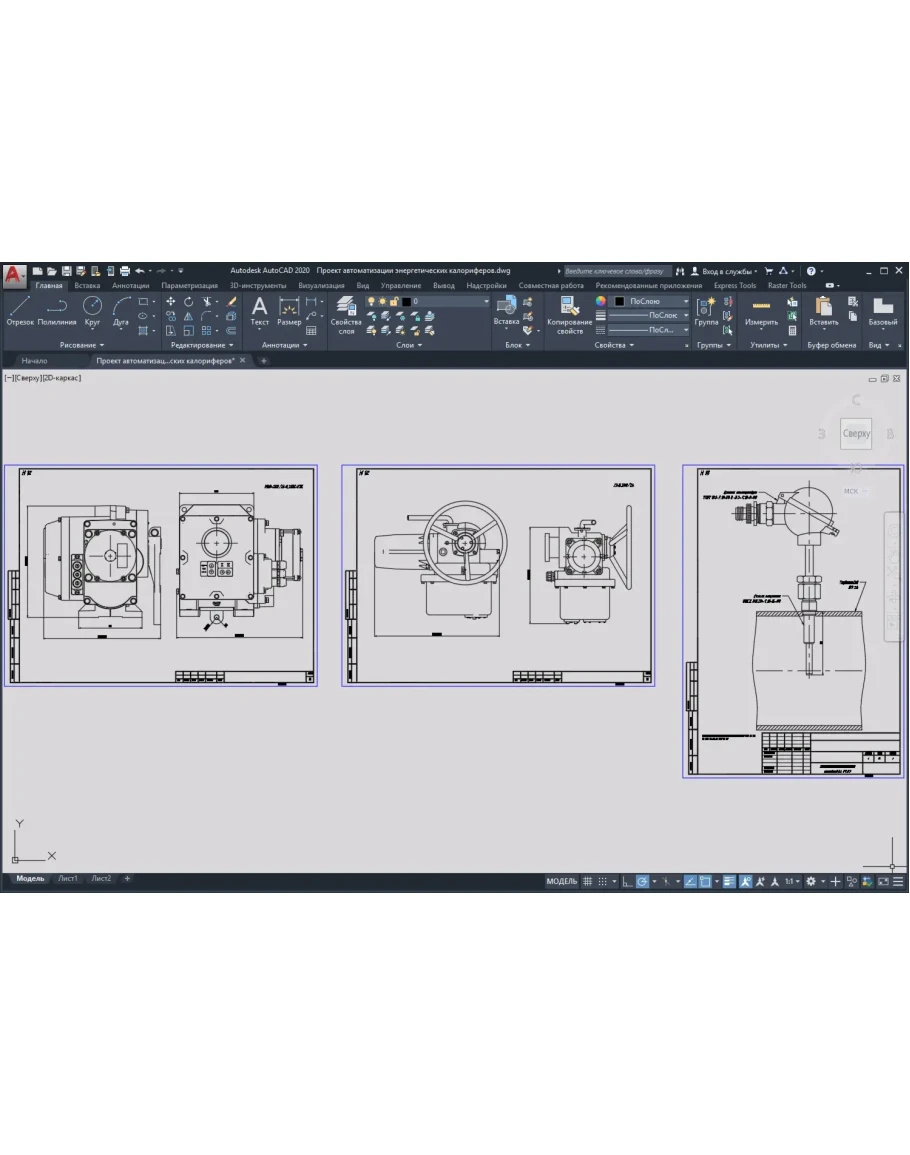This screenshot has width=910, height=1155.
Task: Choose the Дуга arc tool
Action: coord(121,310)
